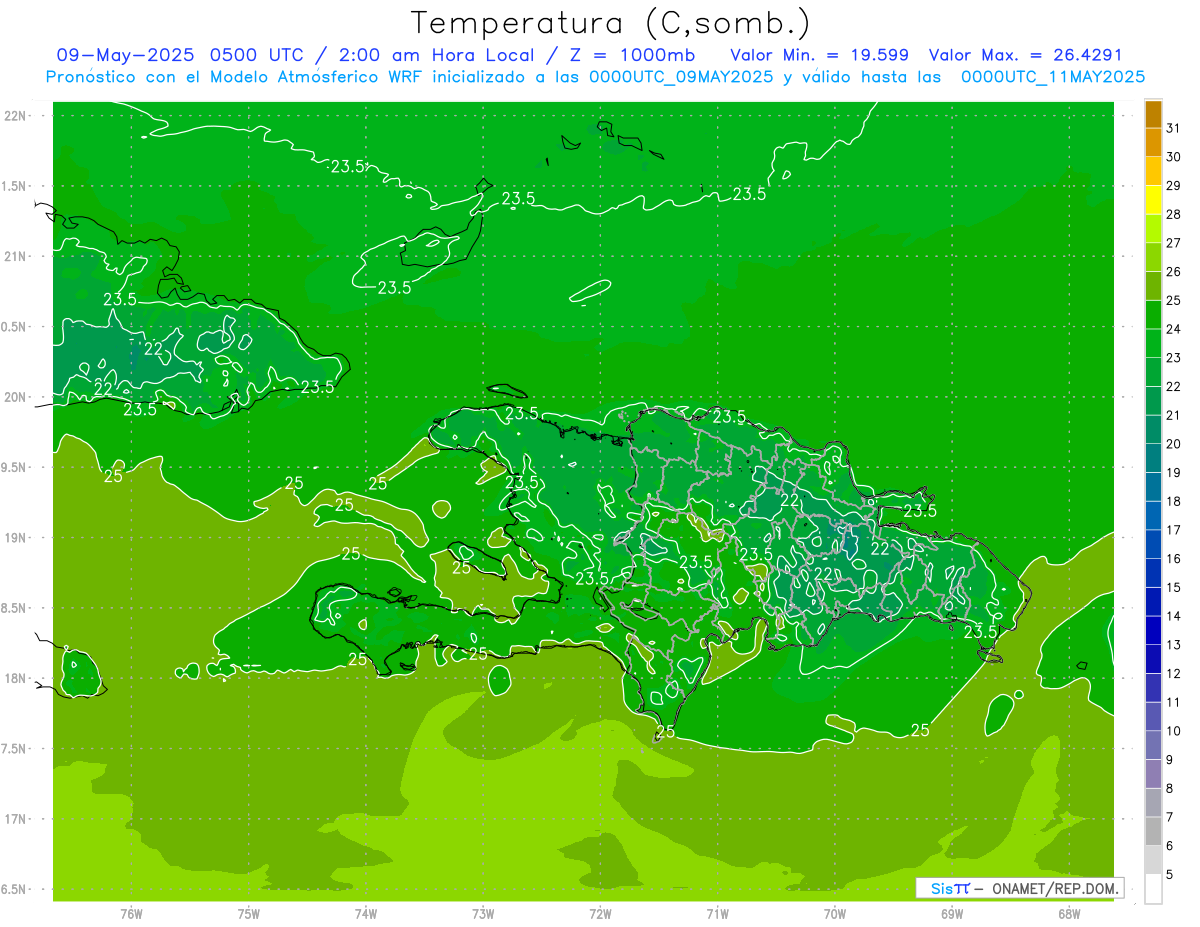This screenshot has width=1200, height=927.
Task: Click legend scale value "8"
Action: click(1171, 788)
